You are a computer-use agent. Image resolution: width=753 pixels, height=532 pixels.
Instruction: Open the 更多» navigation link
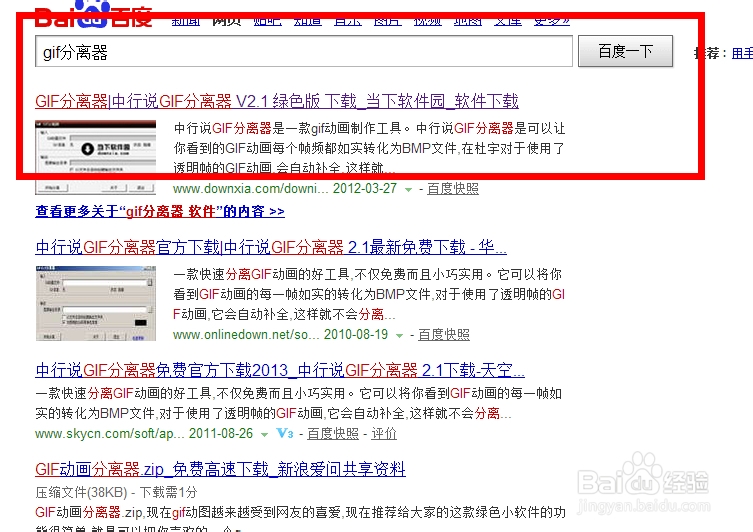552,21
